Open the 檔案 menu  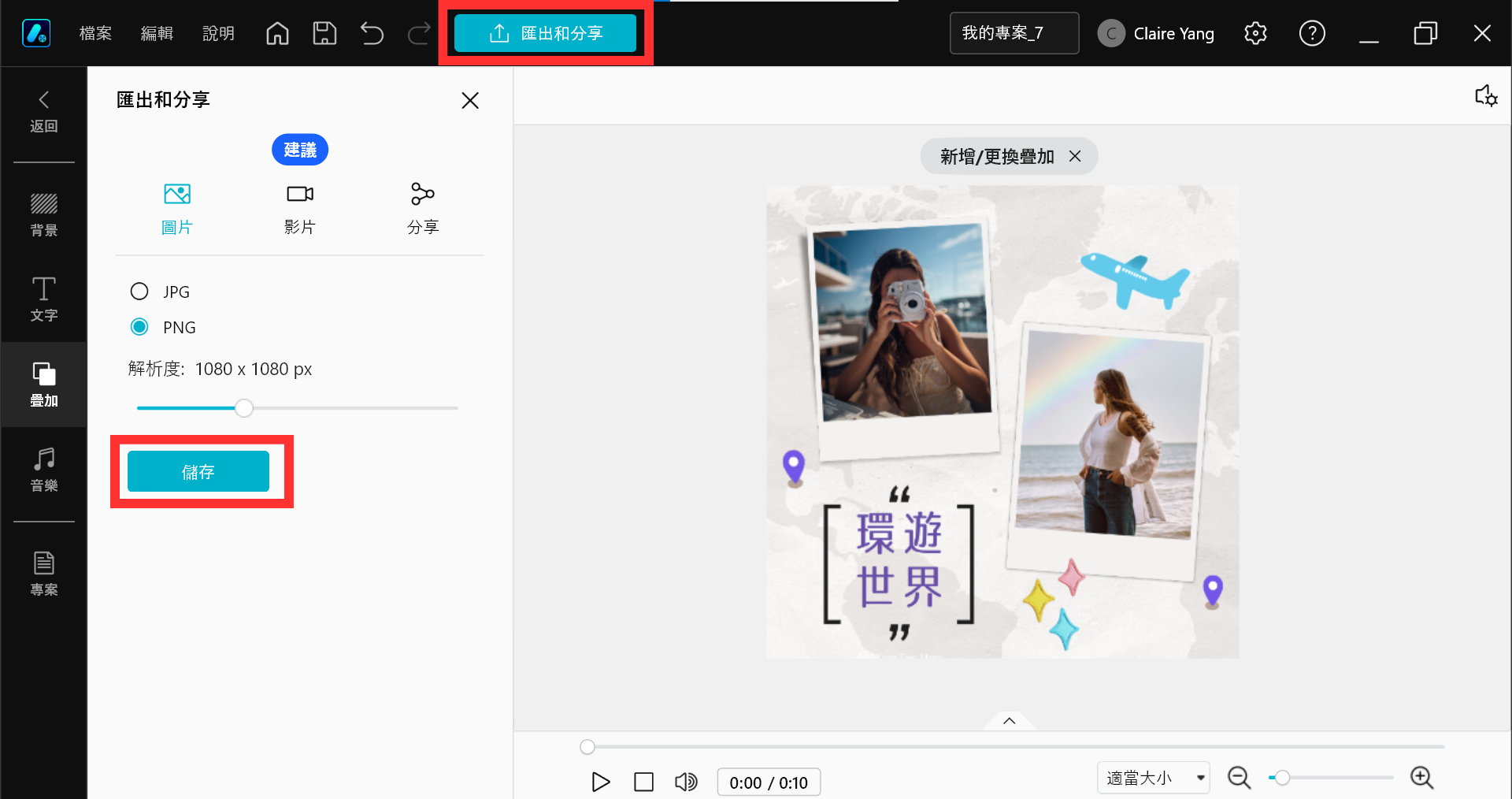(x=95, y=33)
